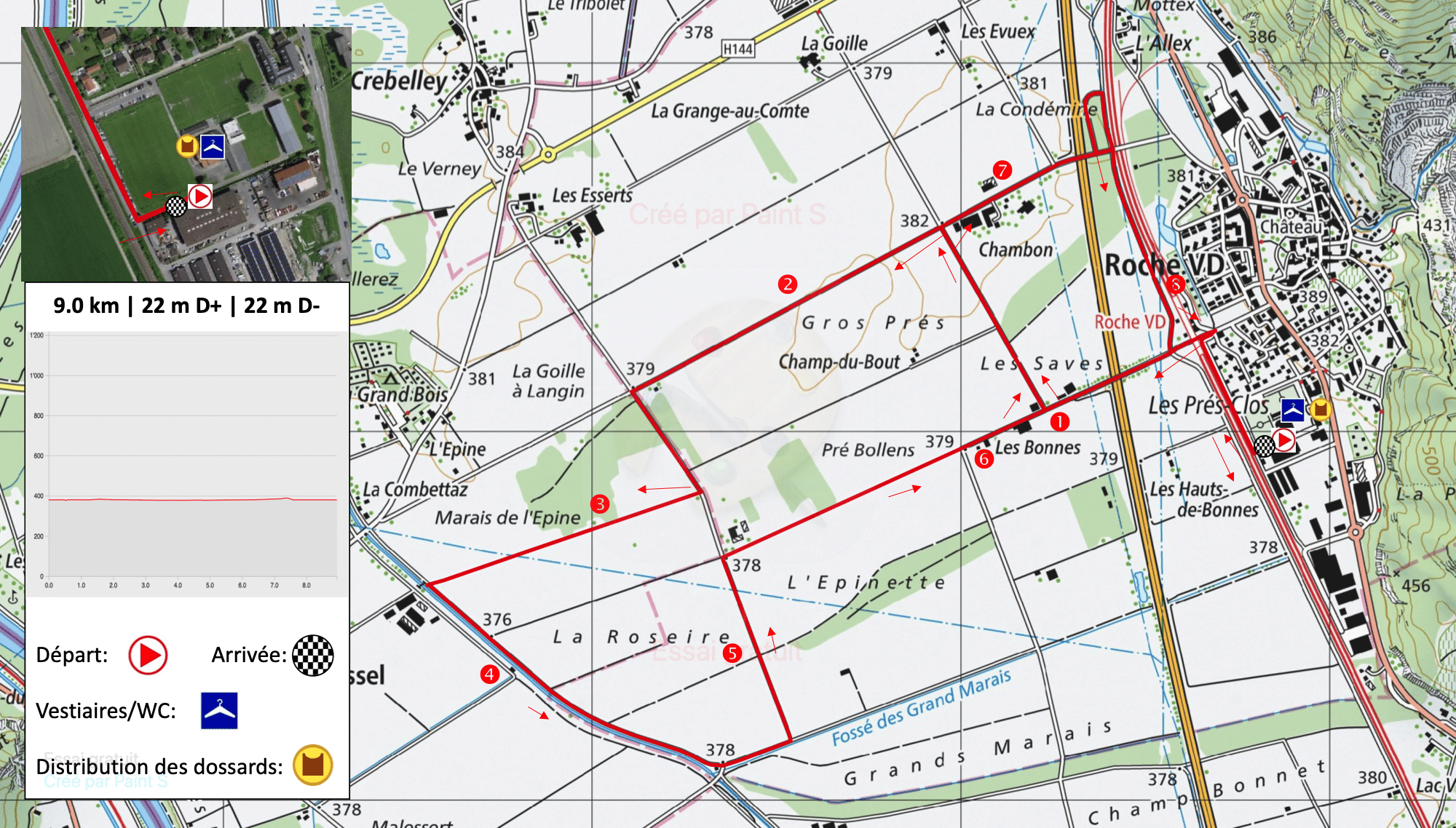Click the yellow bib icon near Les Prés-Clos
Screen dimensions: 1456x828
[x=1320, y=410]
